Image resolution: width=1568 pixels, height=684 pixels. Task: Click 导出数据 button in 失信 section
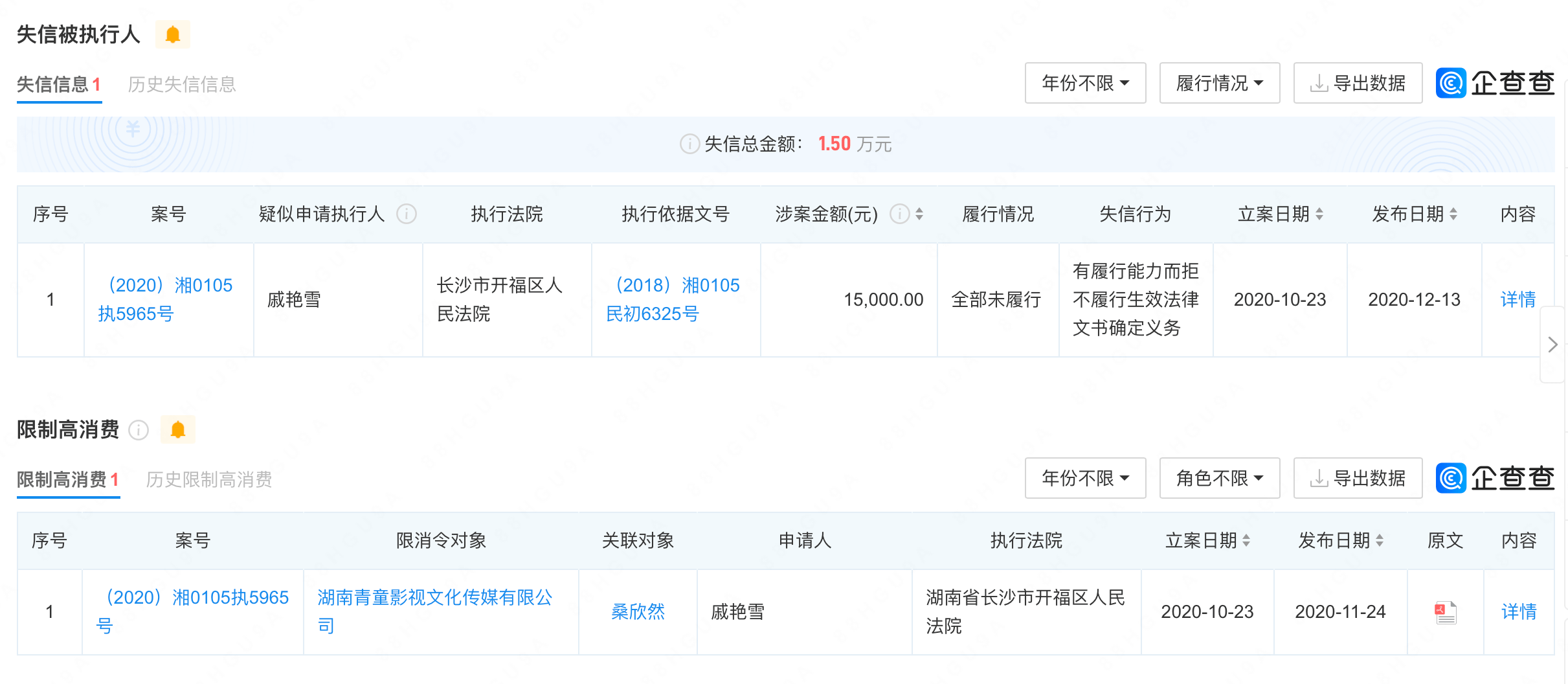point(1358,83)
